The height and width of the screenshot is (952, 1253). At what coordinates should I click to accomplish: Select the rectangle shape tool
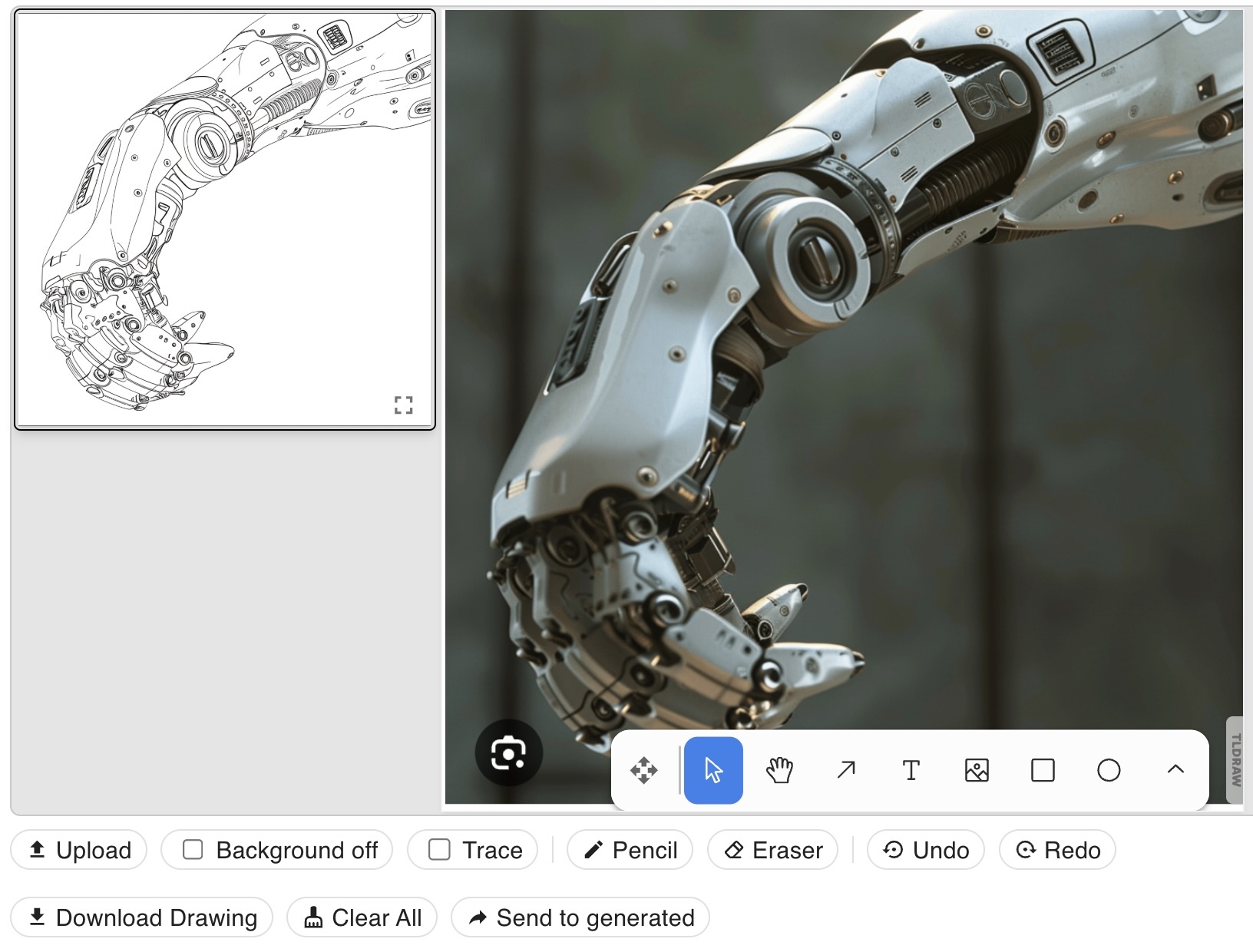tap(1043, 770)
